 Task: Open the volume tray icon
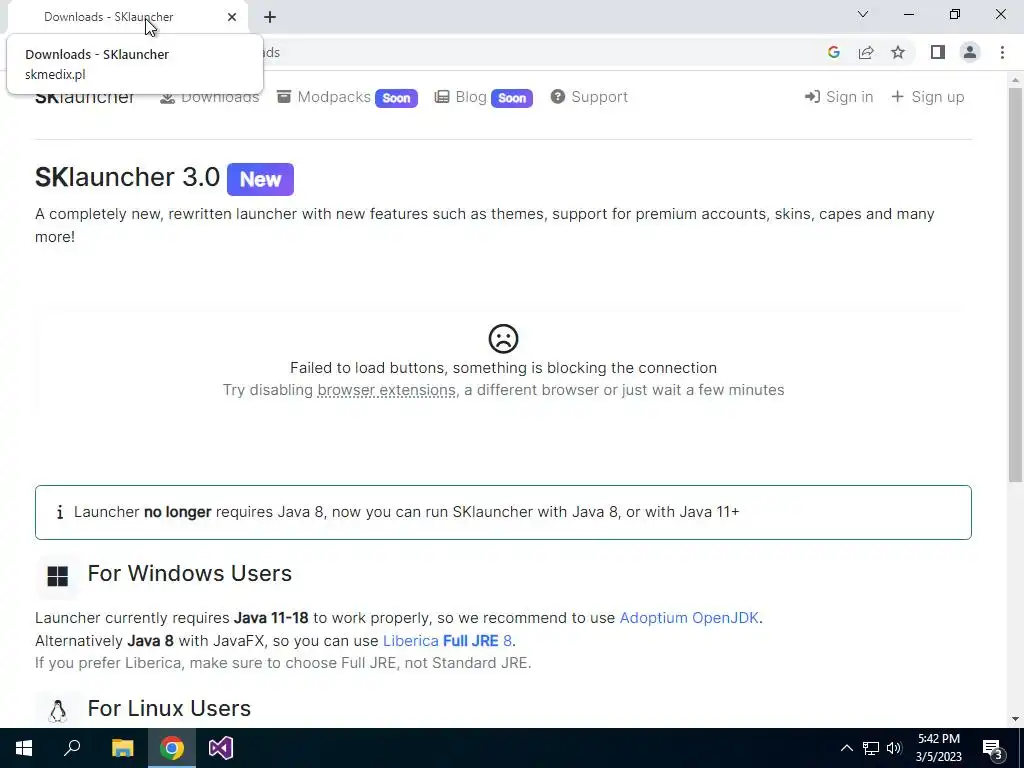click(x=894, y=748)
